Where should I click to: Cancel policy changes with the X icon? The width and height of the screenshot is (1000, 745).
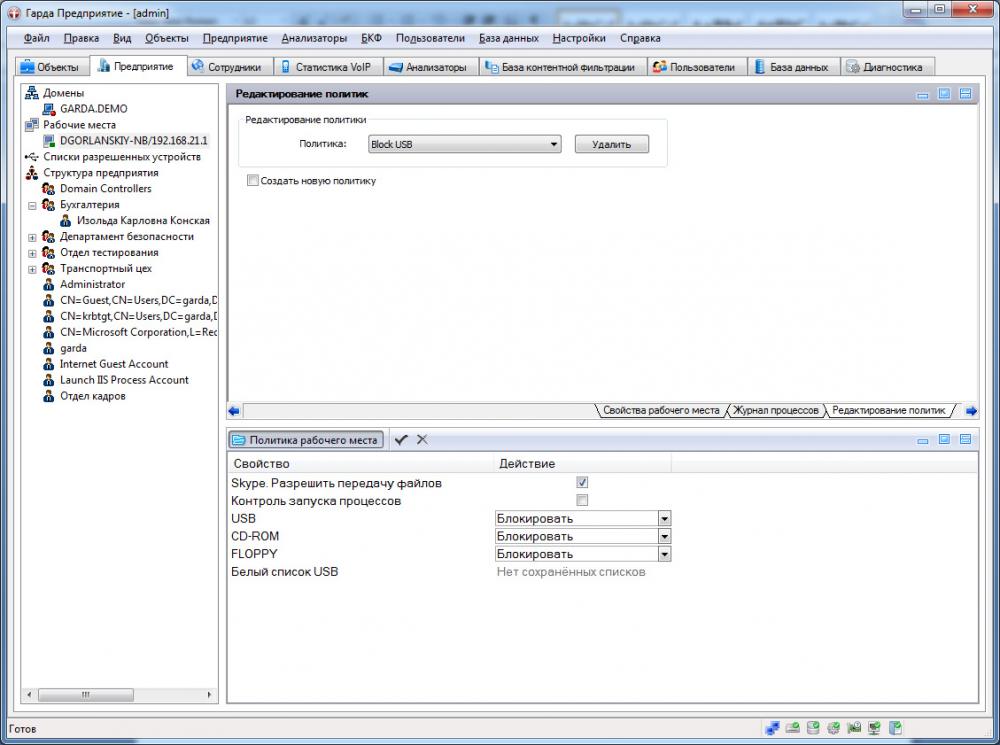click(x=422, y=440)
